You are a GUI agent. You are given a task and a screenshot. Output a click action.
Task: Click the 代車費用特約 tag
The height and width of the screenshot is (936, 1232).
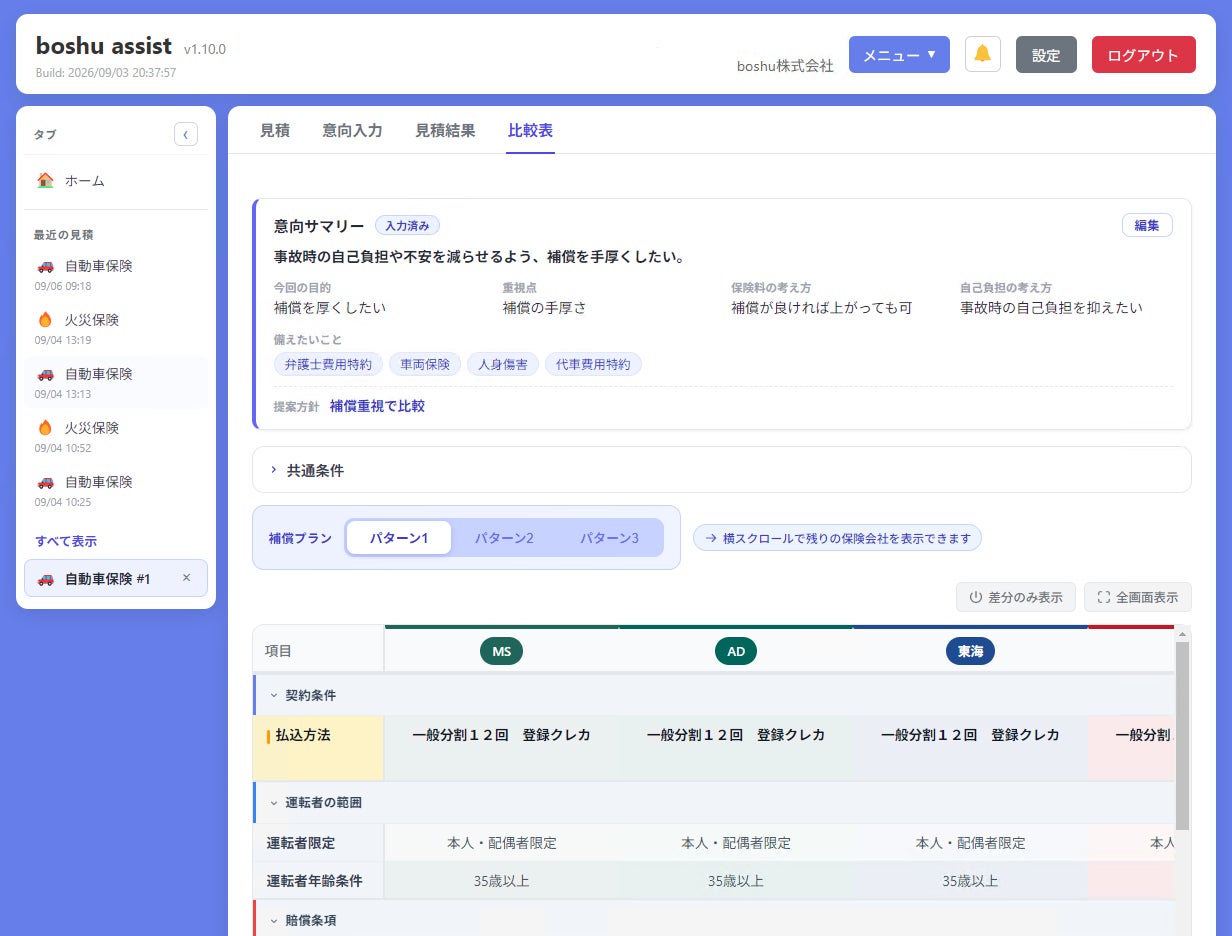(x=594, y=365)
